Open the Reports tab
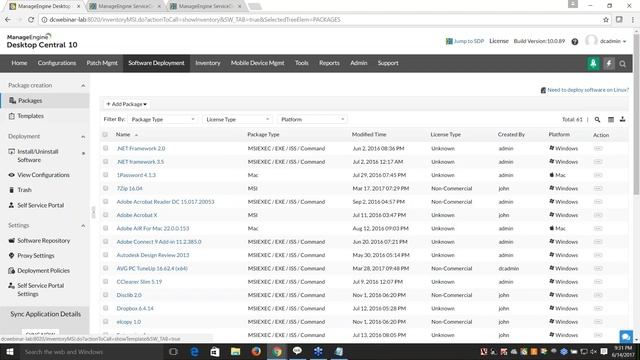 point(329,63)
